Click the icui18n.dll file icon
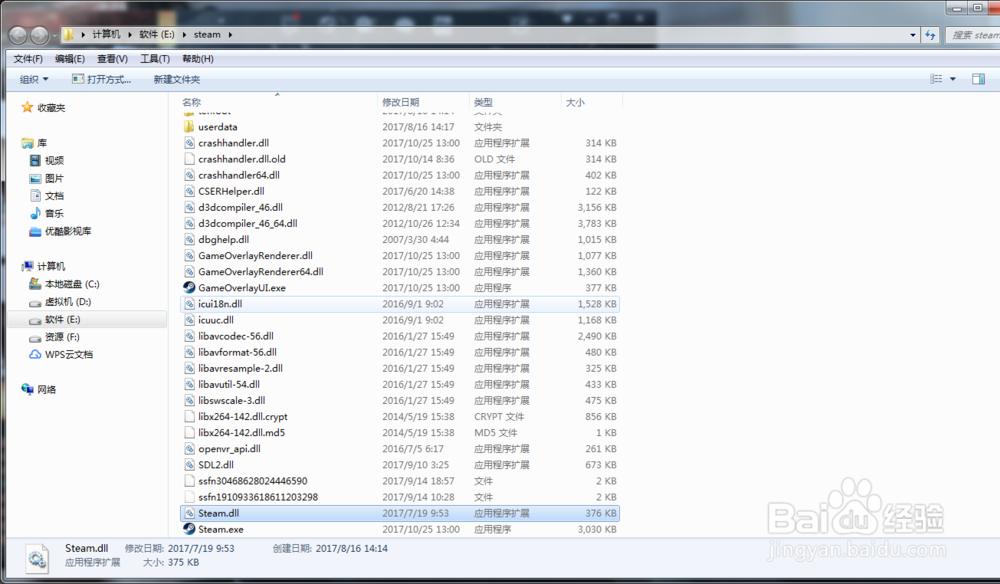Screen dimensions: 1000x584 pos(189,303)
